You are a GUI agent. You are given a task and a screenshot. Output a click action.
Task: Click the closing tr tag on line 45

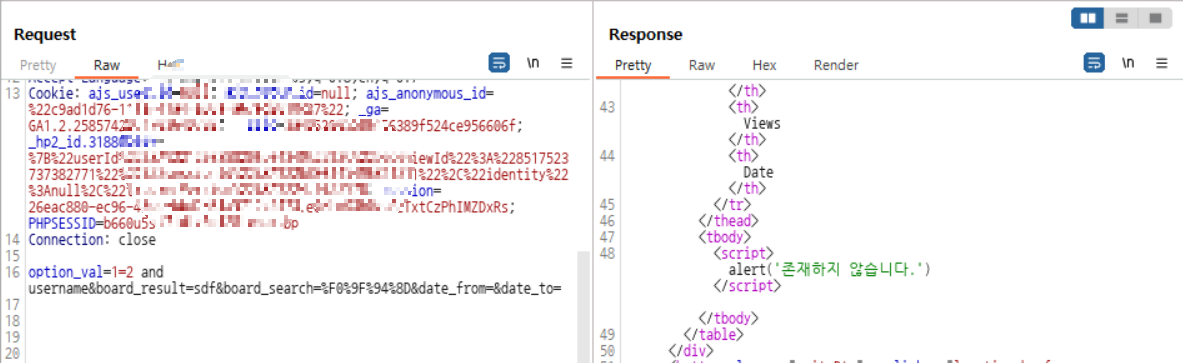(733, 205)
